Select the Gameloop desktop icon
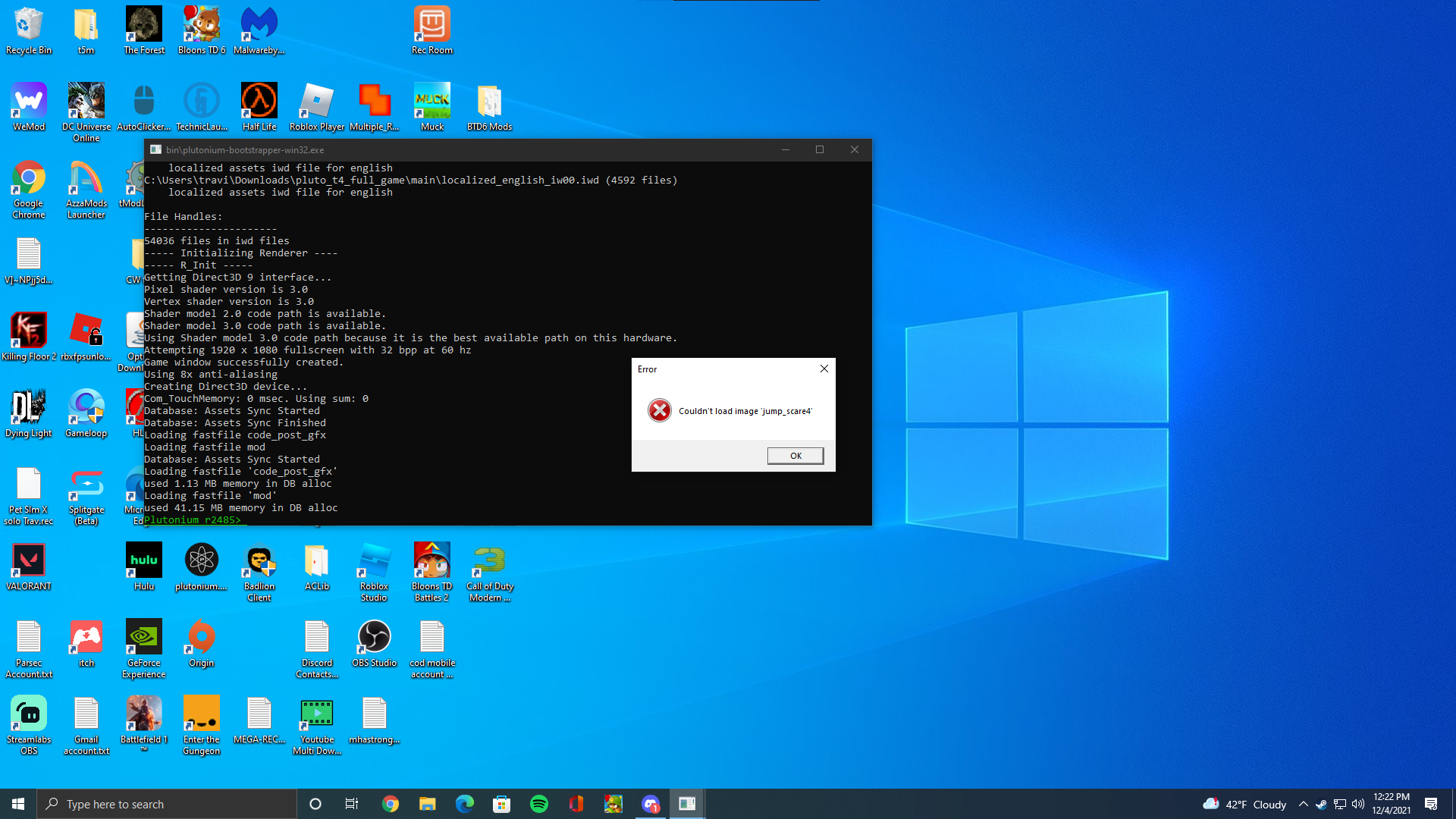 86,413
